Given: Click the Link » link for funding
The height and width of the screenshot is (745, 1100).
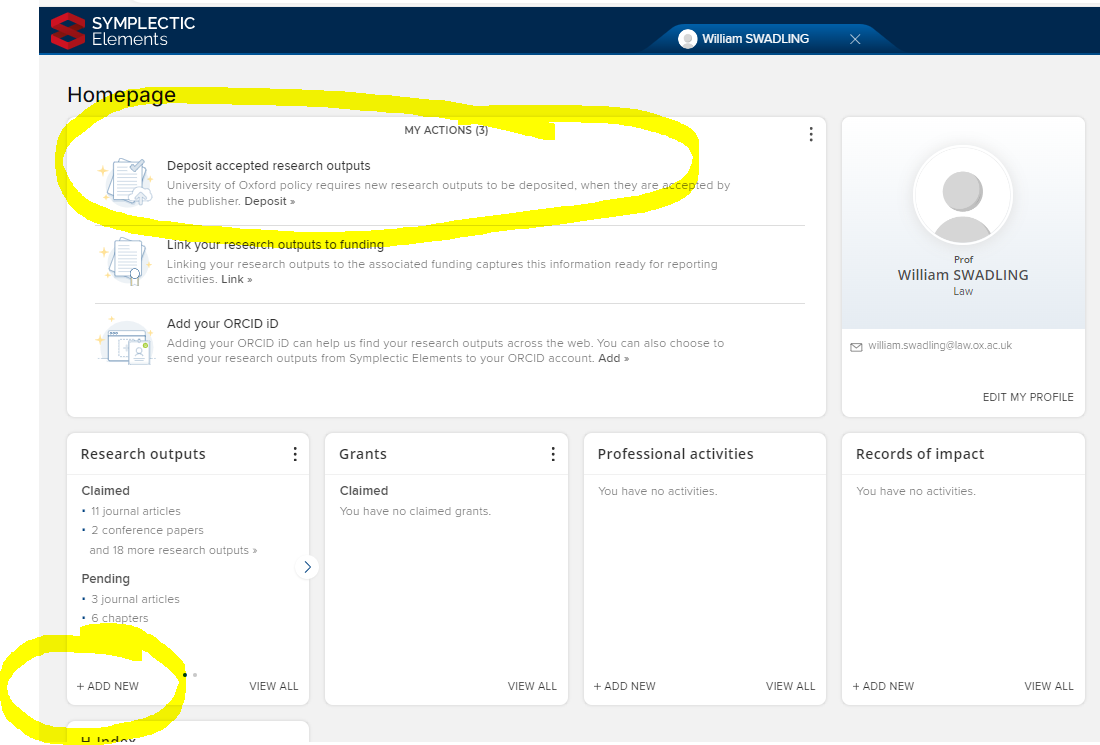Looking at the screenshot, I should (x=236, y=279).
